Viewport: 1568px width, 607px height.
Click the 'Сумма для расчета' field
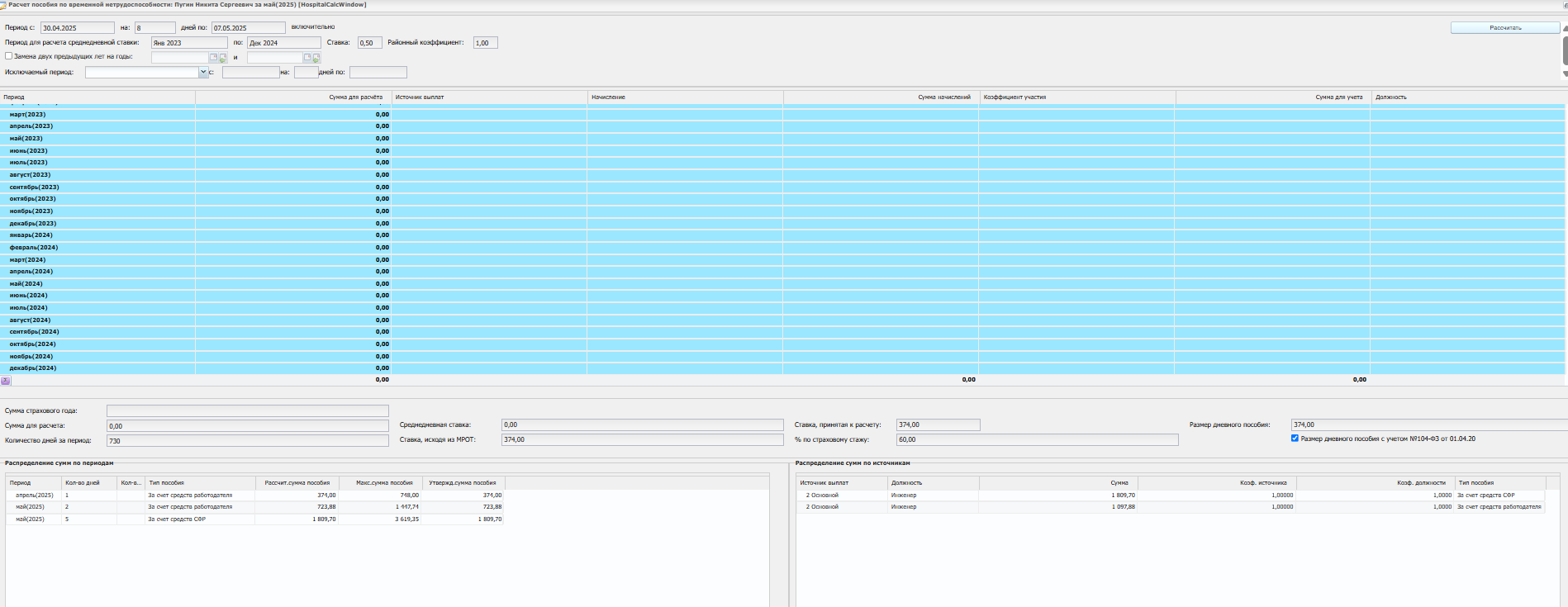[x=248, y=426]
